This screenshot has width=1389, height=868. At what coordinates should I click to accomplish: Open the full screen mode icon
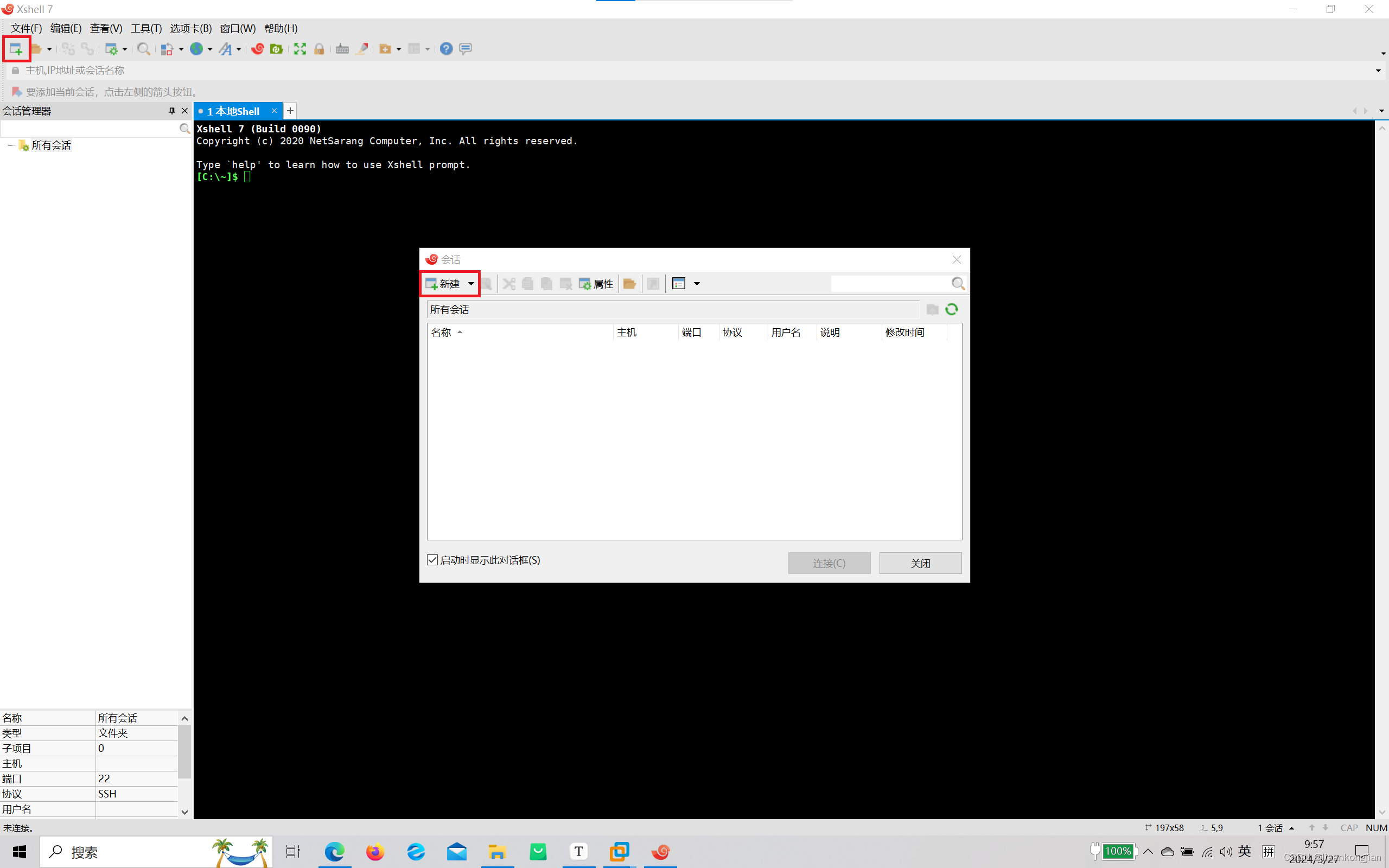tap(300, 49)
